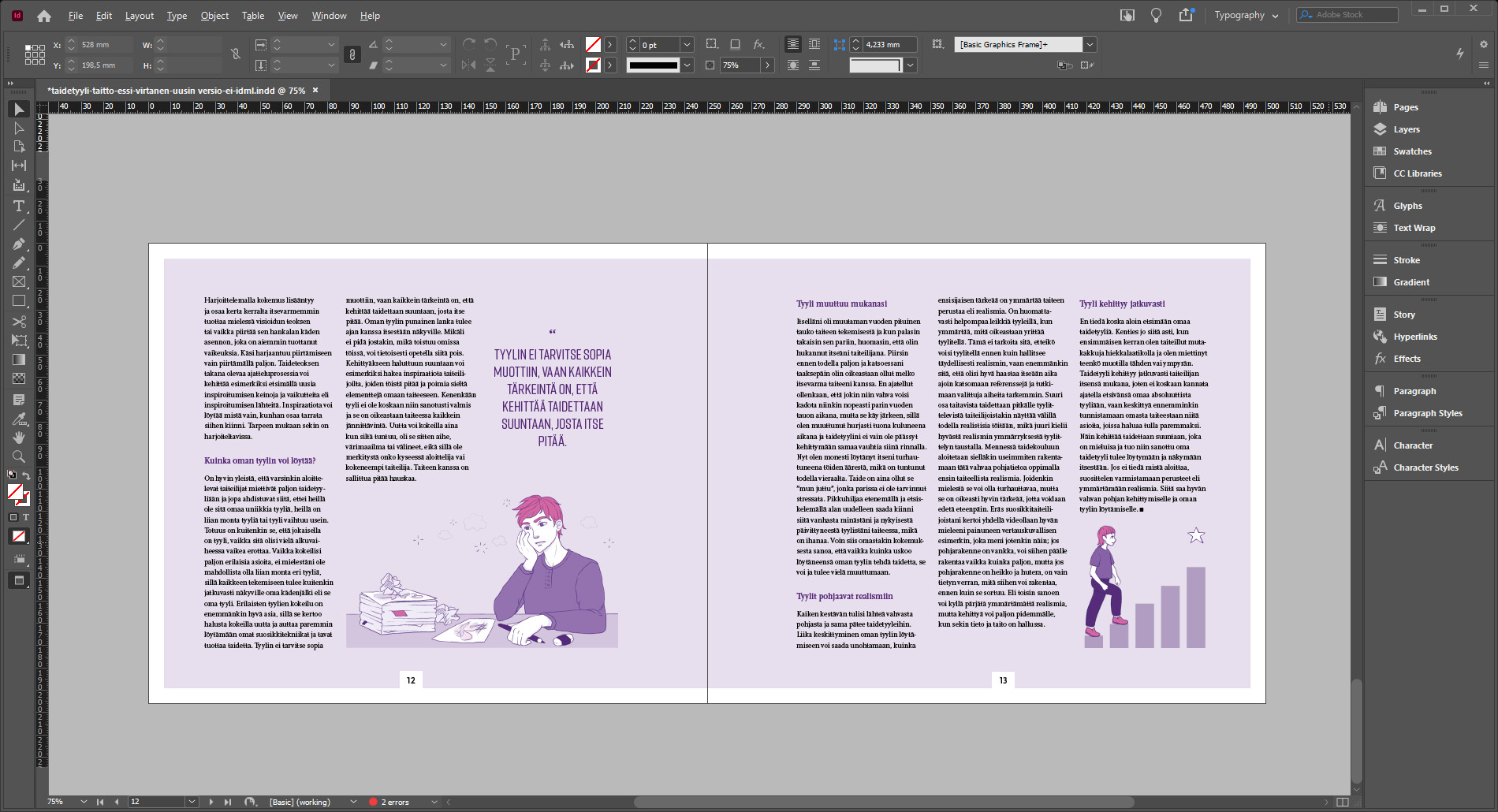The width and height of the screenshot is (1498, 812).
Task: Select the Gradient Swatch tool
Action: click(x=19, y=359)
